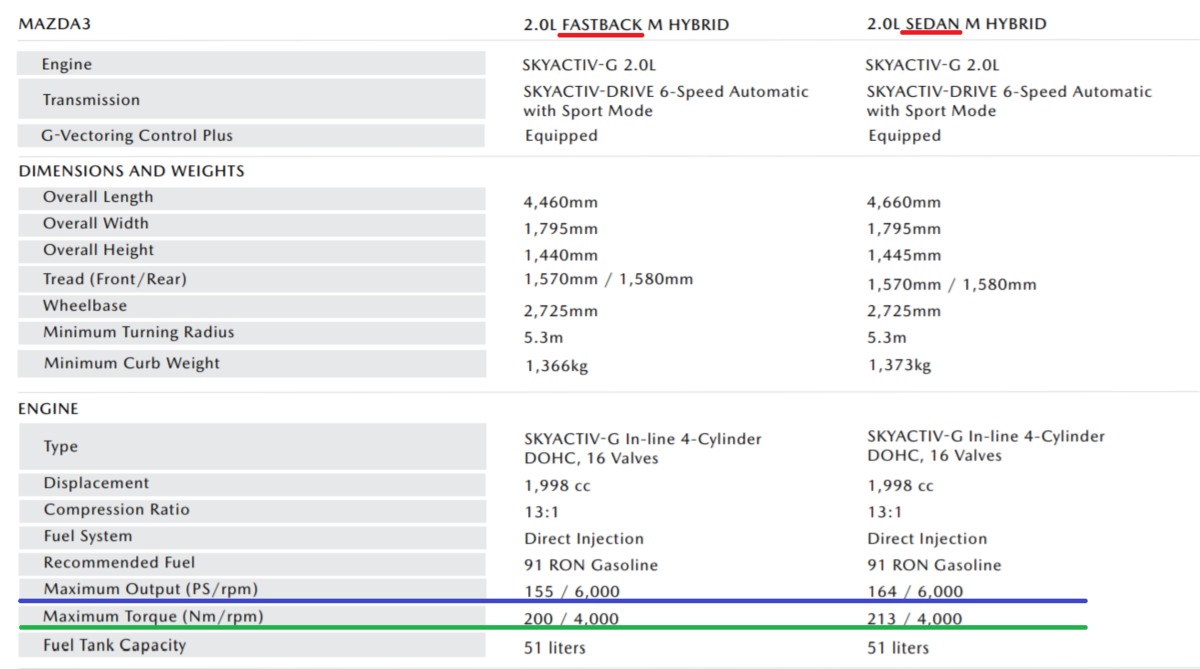Viewport: 1200px width, 669px height.
Task: Click the Displacement row label
Action: (96, 483)
